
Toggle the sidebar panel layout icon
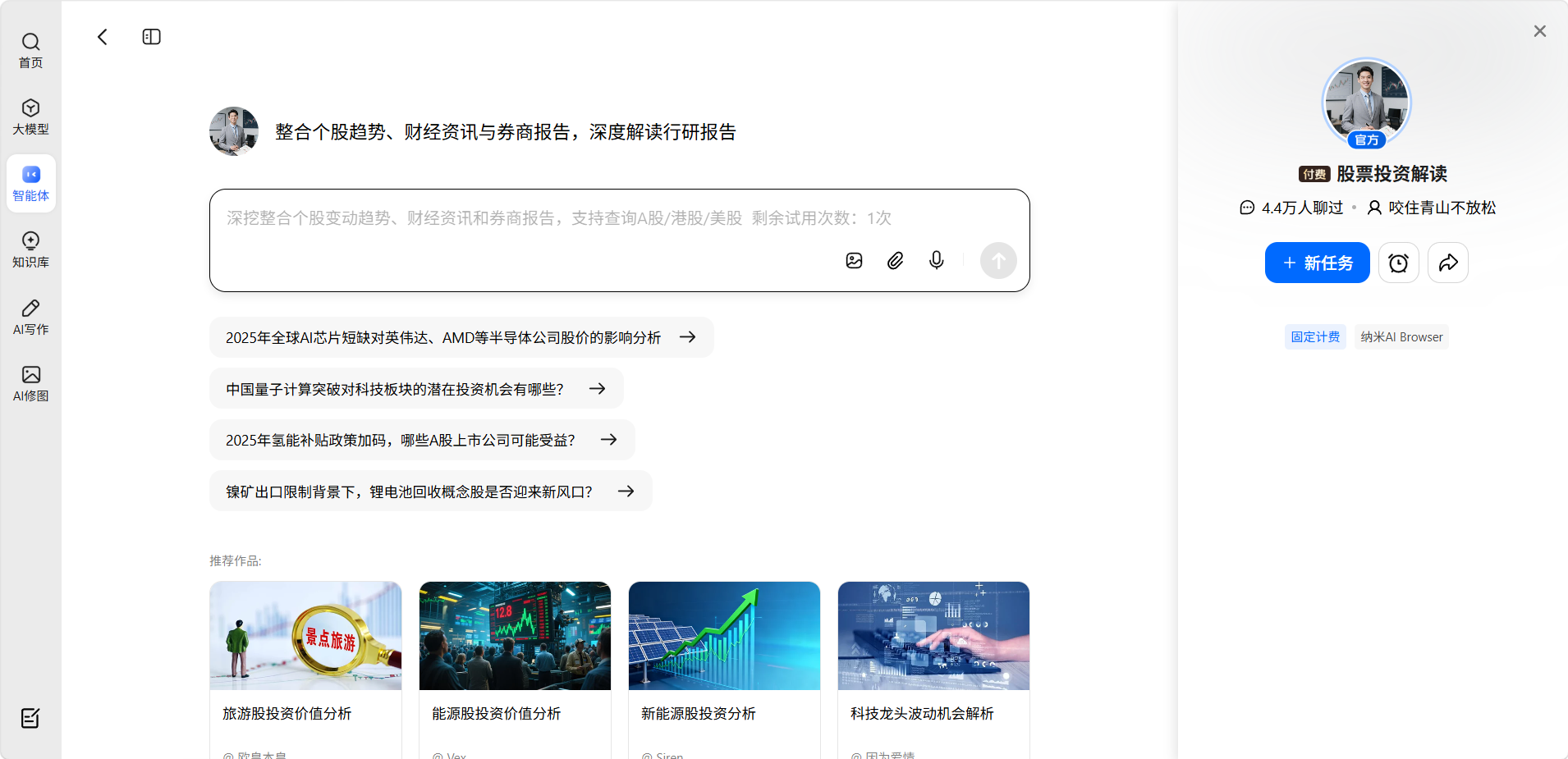tap(152, 37)
